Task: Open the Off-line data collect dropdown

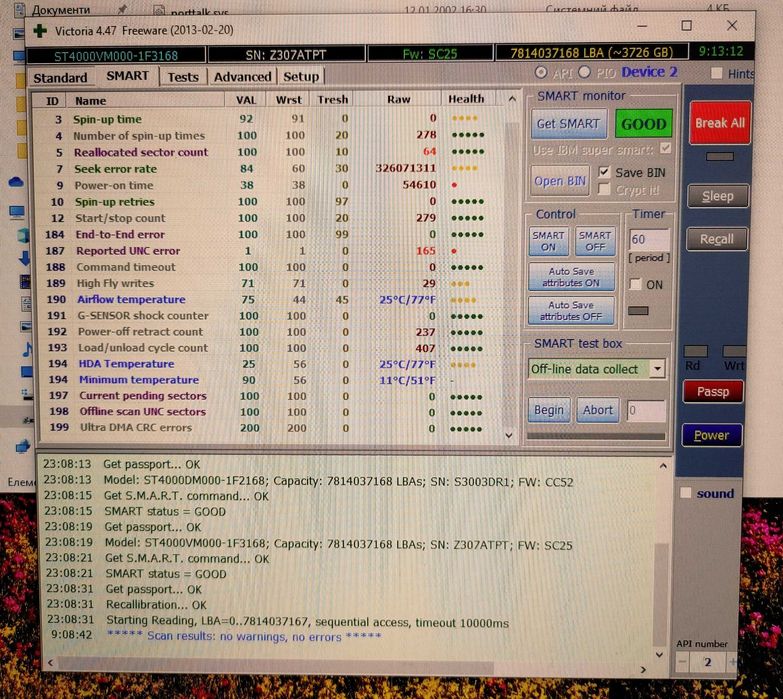Action: [x=658, y=369]
